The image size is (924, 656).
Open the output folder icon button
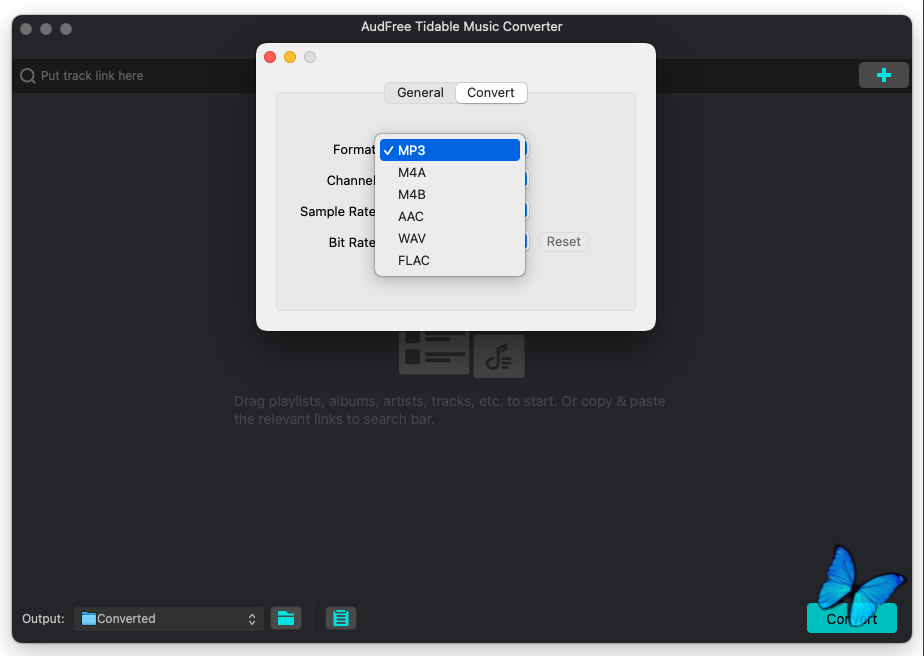(286, 618)
